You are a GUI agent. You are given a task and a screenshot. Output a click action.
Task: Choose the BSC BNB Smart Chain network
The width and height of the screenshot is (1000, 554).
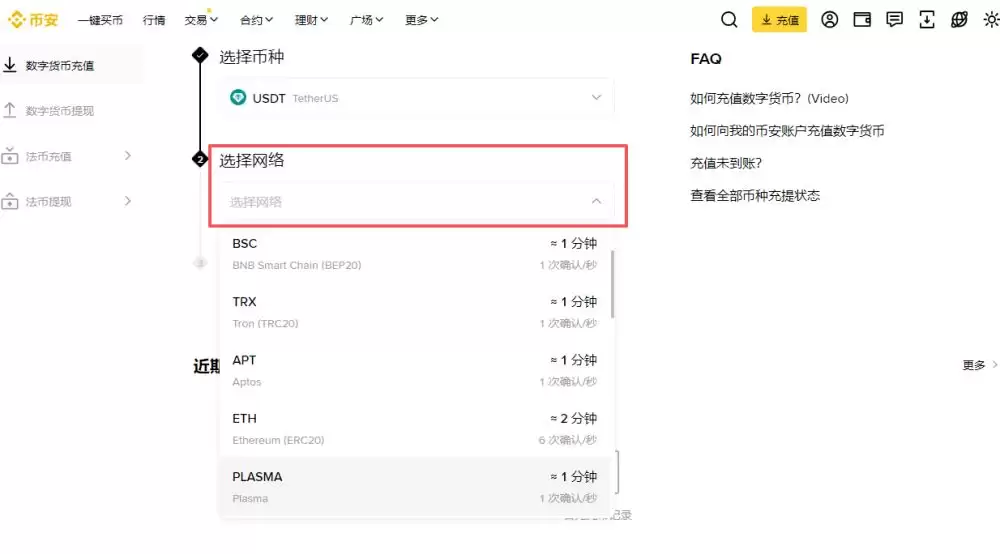[x=415, y=254]
